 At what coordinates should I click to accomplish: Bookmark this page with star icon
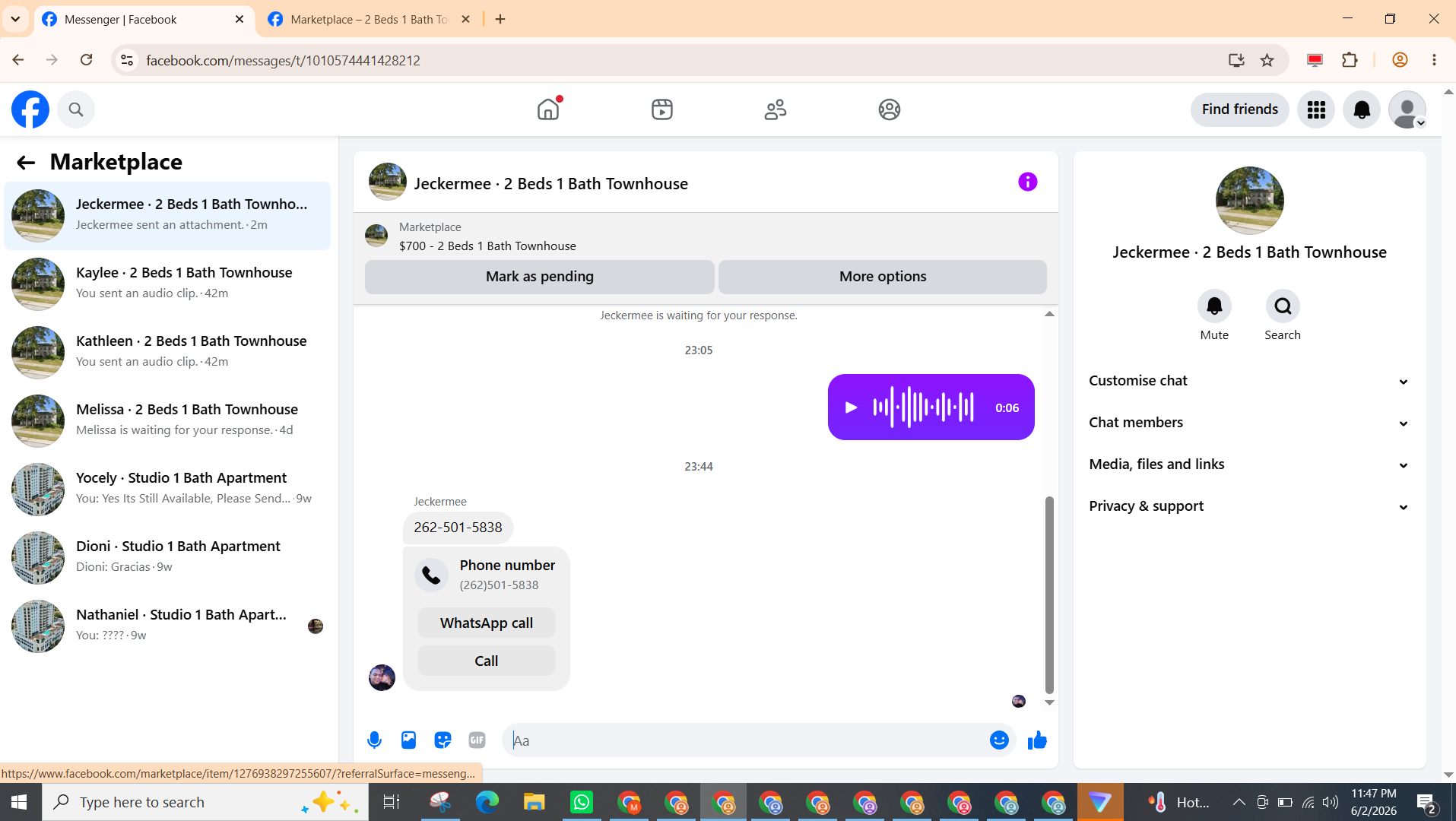[x=1267, y=60]
